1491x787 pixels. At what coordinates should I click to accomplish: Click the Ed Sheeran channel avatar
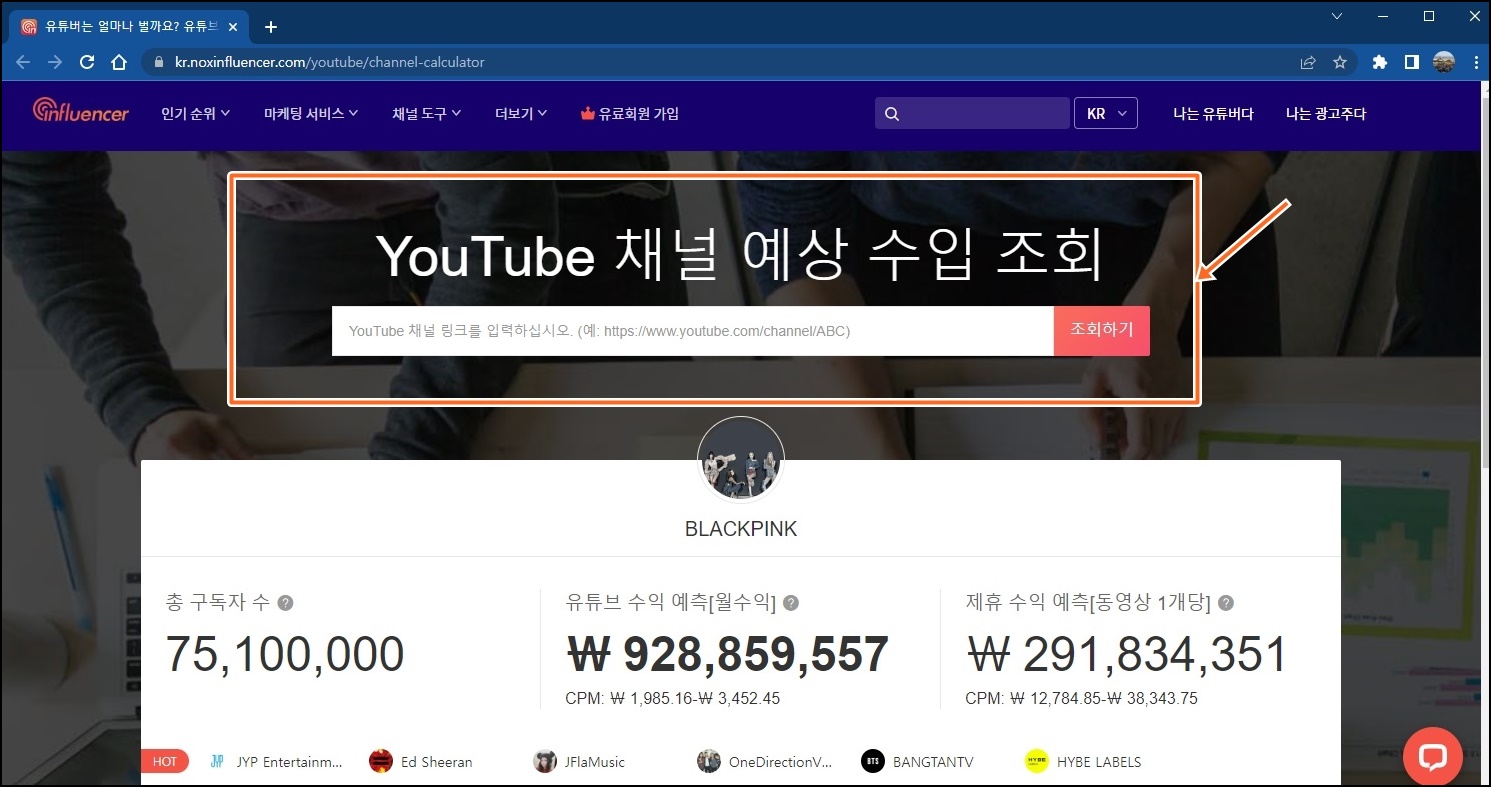point(381,761)
